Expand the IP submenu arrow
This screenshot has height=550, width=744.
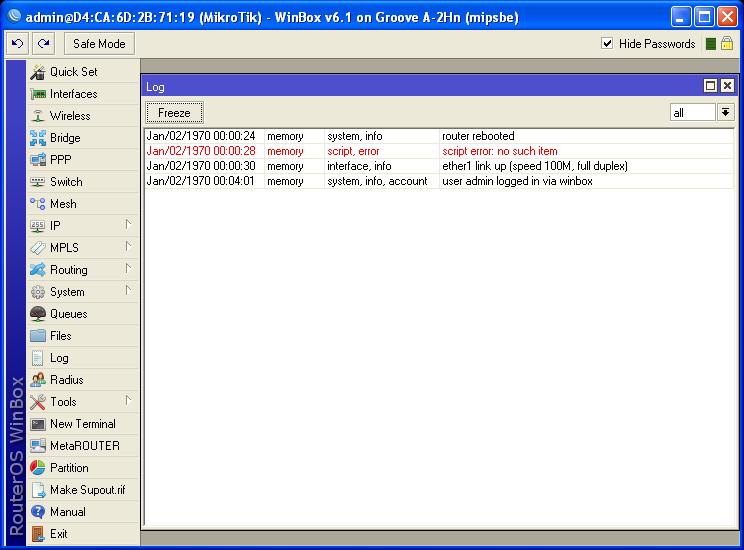point(128,224)
